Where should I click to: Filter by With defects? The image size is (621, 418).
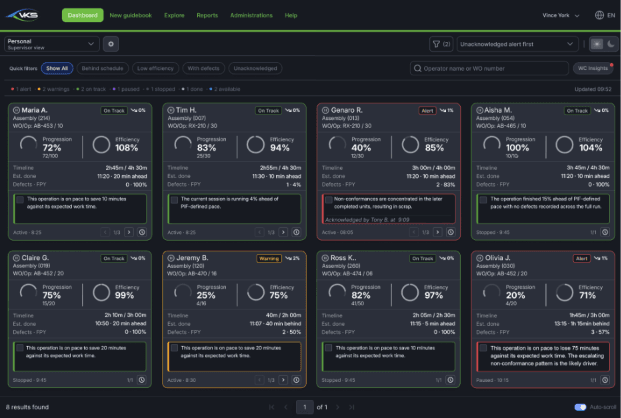(204, 68)
